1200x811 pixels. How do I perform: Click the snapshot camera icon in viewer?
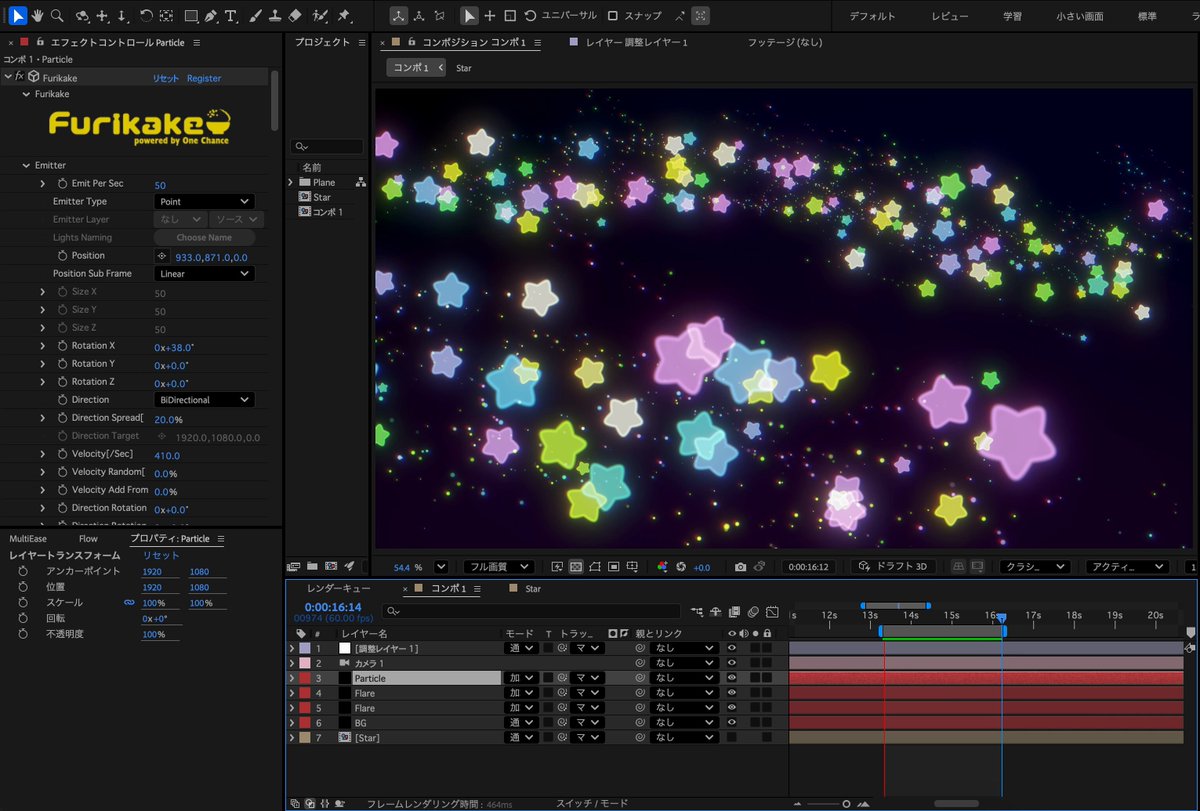[x=740, y=567]
